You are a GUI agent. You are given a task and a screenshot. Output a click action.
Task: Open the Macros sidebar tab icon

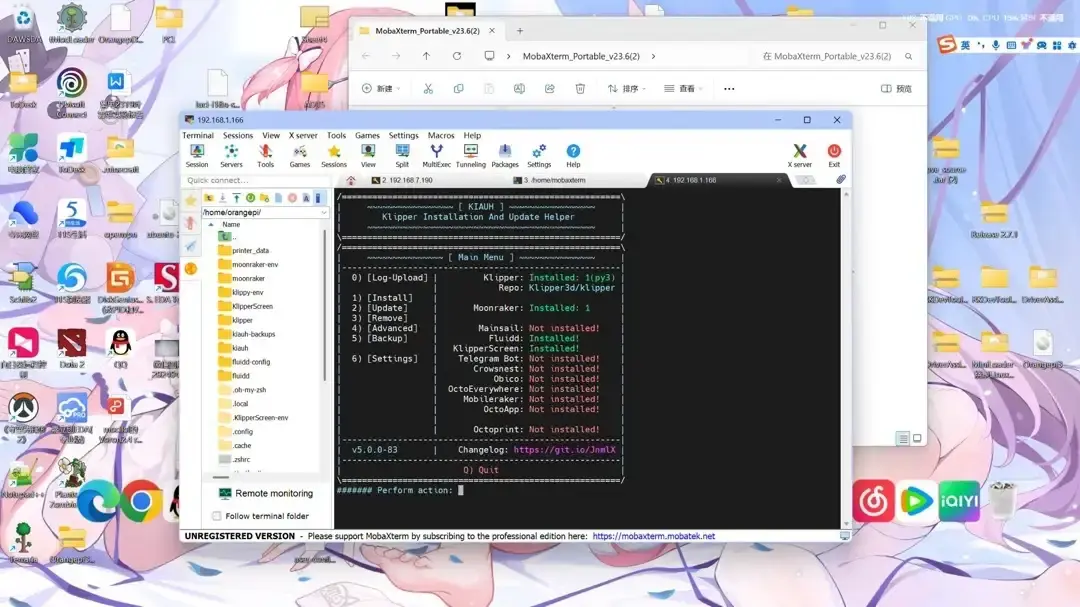[191, 246]
